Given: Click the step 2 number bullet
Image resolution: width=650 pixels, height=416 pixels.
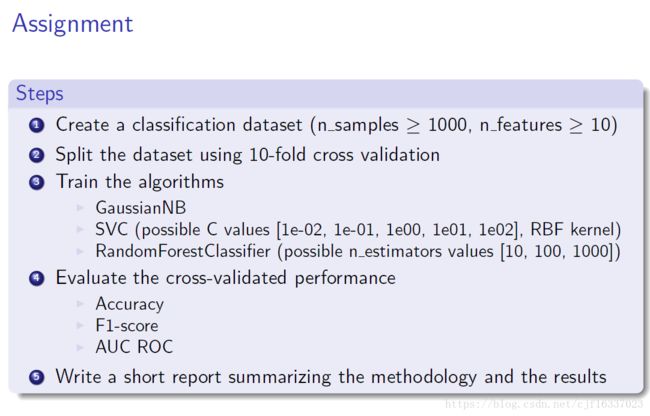Looking at the screenshot, I should point(36,155).
